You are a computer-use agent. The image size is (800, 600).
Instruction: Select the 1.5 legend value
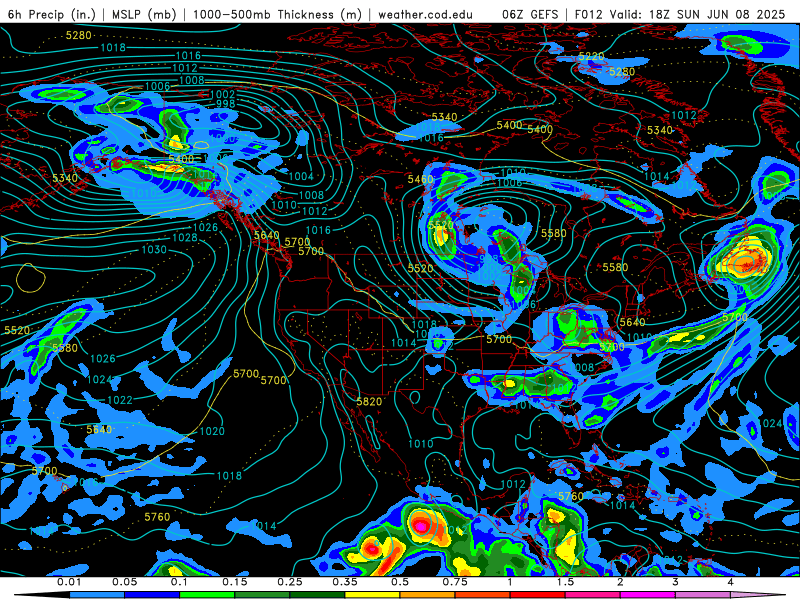pyautogui.click(x=565, y=582)
